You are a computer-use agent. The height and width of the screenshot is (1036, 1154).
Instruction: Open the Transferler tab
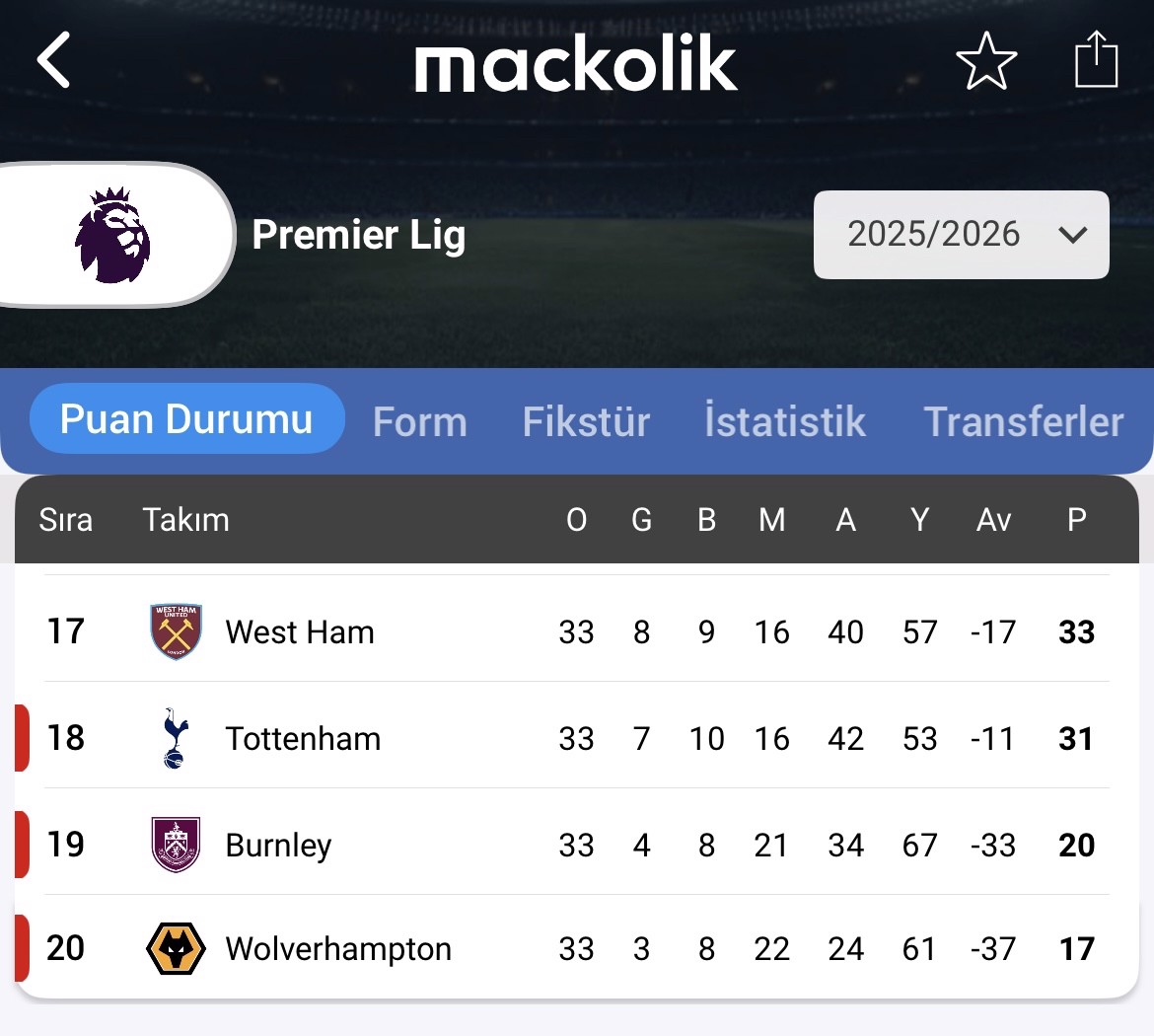click(1024, 422)
